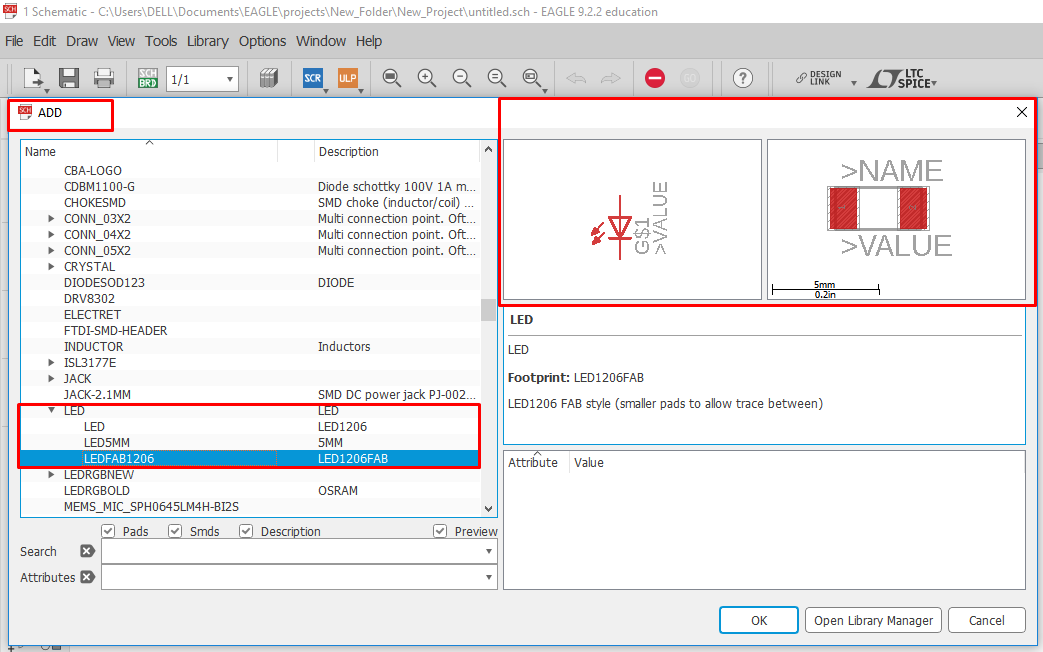Zoom in with the plus magnifier
This screenshot has width=1043, height=652.
coord(426,79)
